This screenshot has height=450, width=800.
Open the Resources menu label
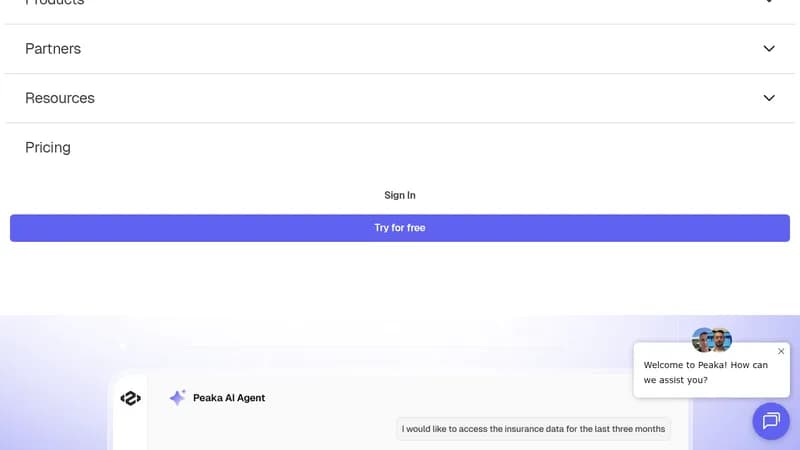tap(60, 98)
